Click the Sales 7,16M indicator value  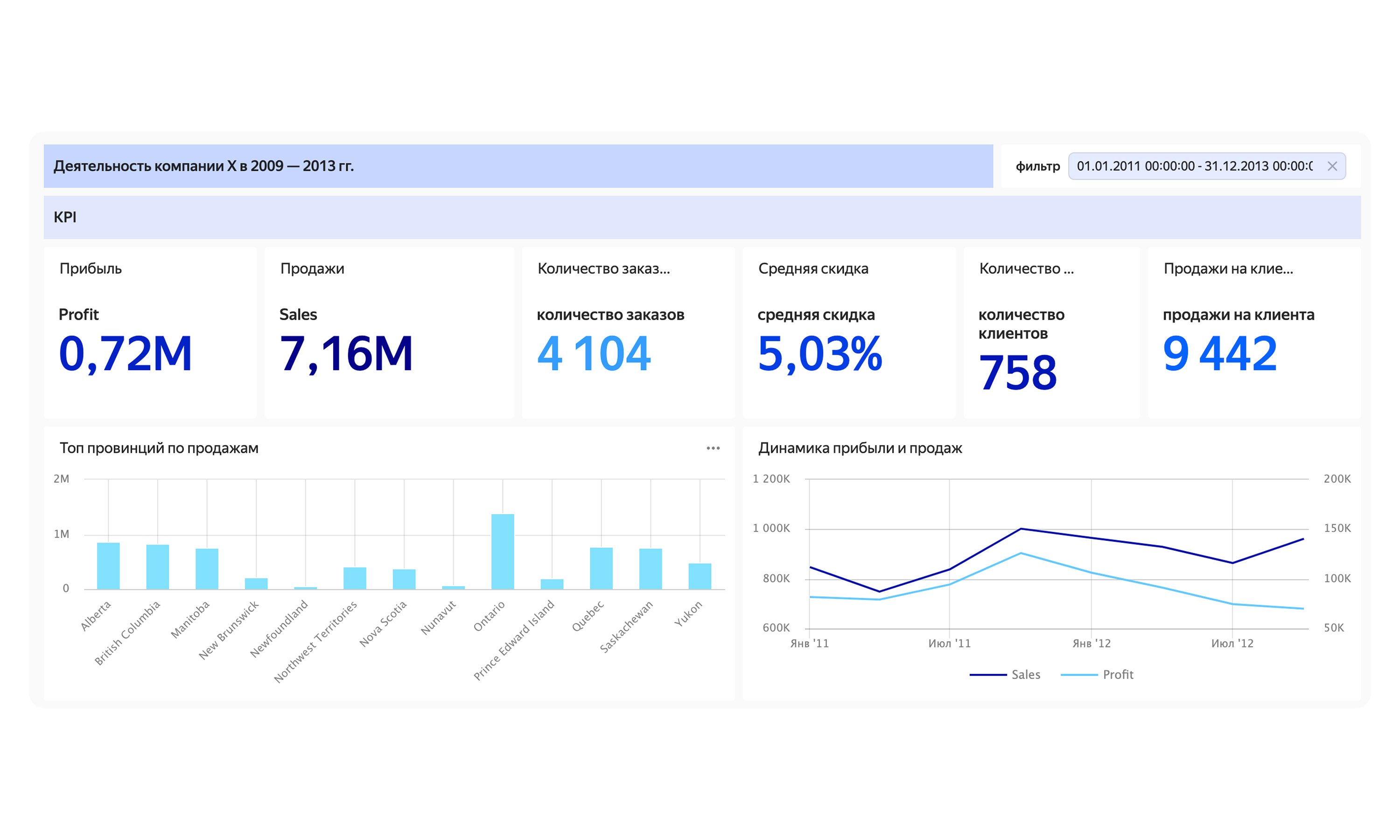(346, 353)
